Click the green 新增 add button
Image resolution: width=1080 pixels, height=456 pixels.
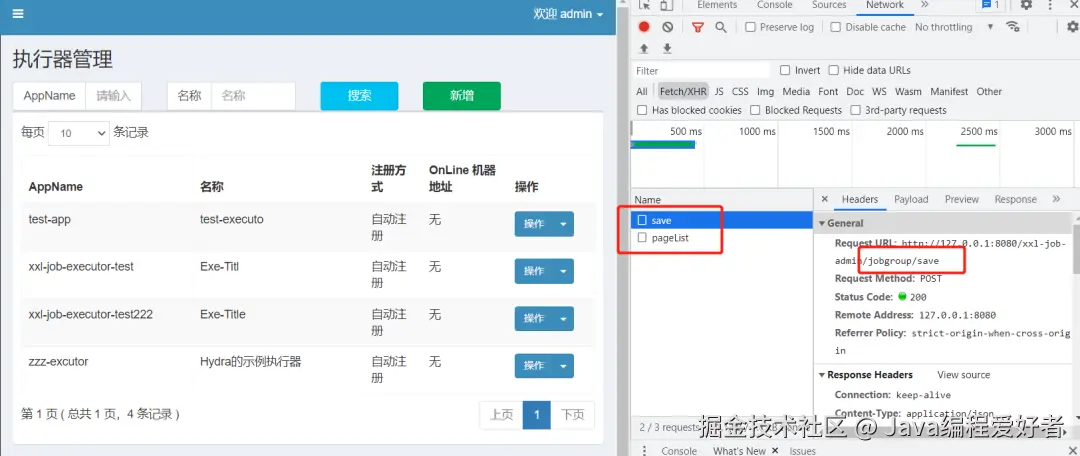click(461, 96)
